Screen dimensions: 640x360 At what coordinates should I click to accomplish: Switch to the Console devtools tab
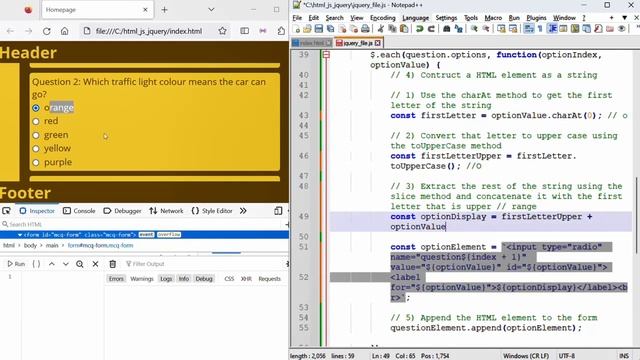click(x=79, y=211)
